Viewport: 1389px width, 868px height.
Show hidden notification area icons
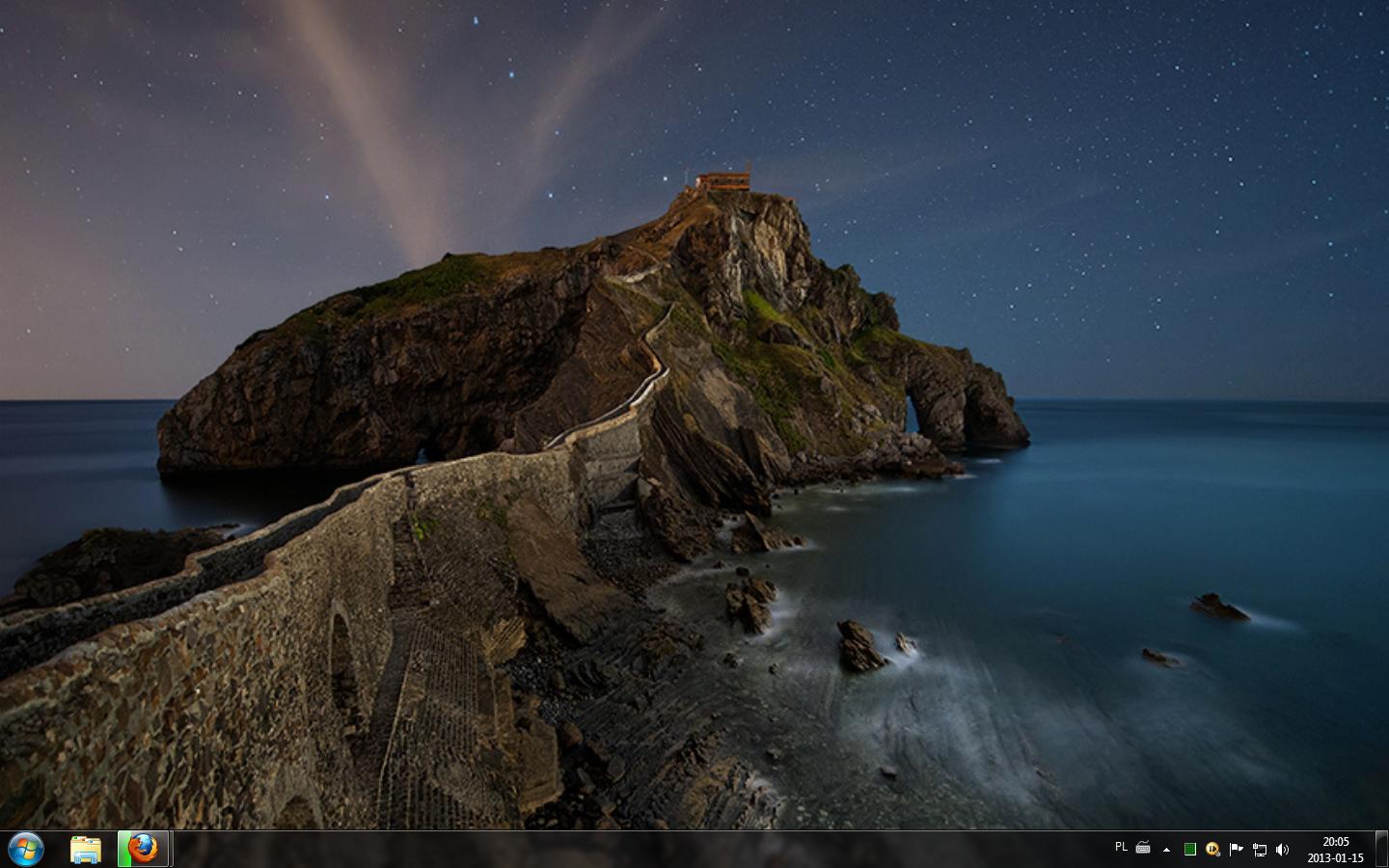click(x=1166, y=850)
